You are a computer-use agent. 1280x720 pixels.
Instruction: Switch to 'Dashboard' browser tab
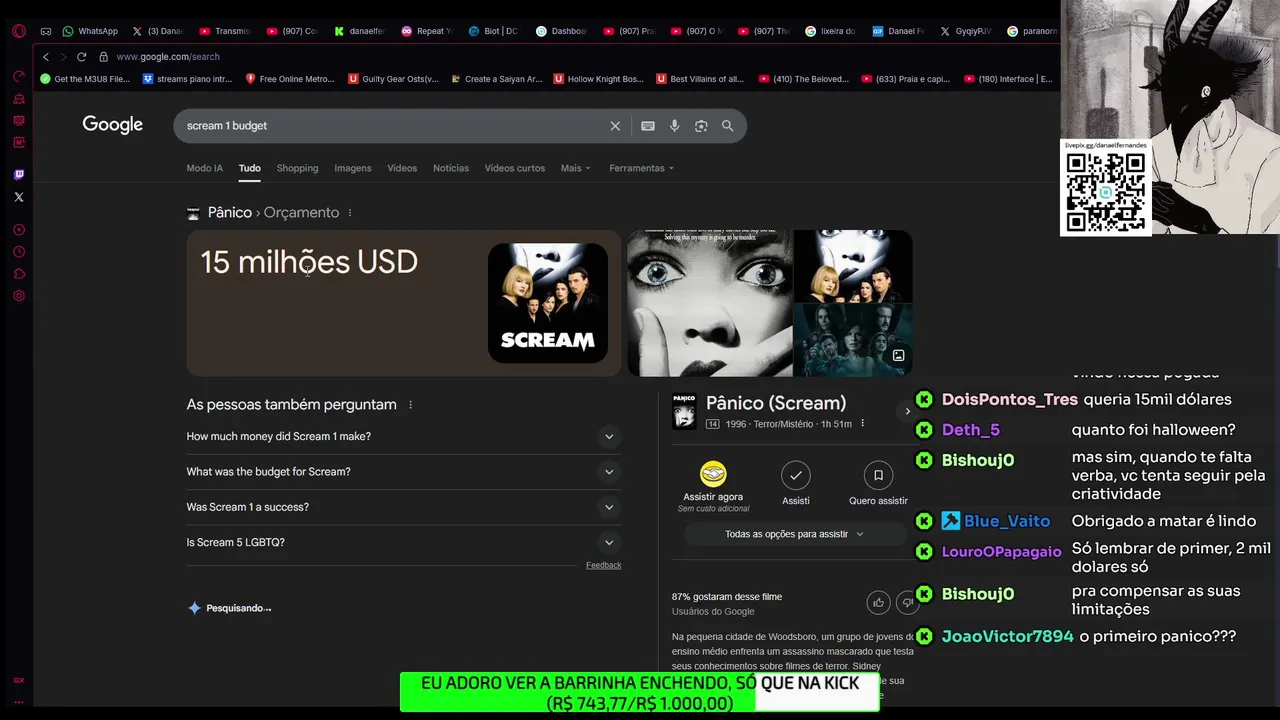coord(562,31)
